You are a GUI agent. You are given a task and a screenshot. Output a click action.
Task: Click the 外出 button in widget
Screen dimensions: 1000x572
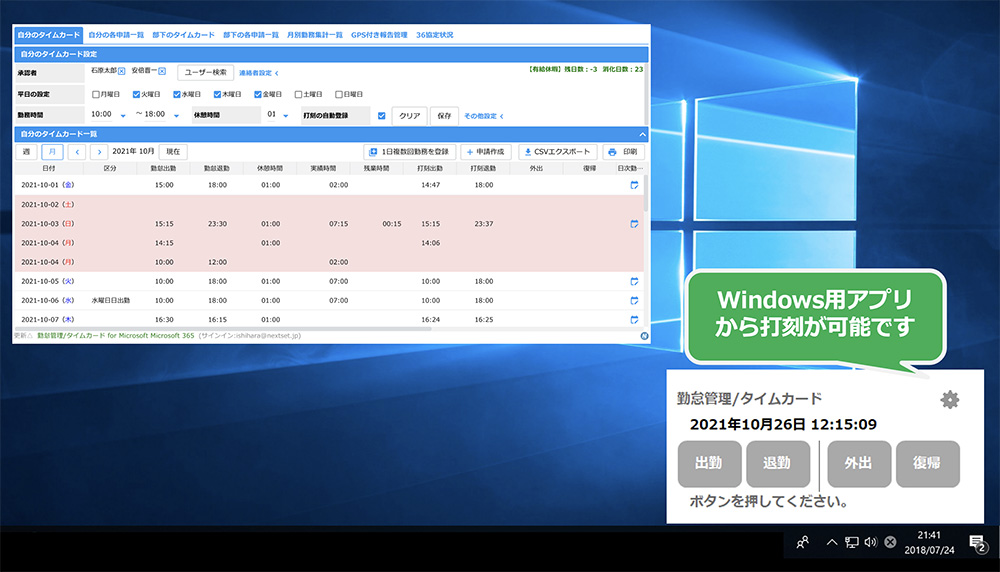coord(858,464)
